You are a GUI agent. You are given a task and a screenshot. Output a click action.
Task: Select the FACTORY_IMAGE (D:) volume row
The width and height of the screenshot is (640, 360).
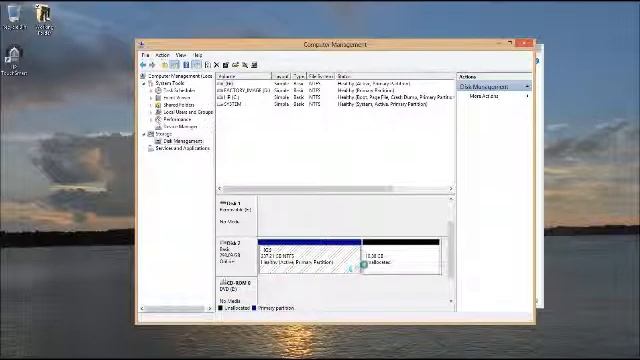pos(335,90)
